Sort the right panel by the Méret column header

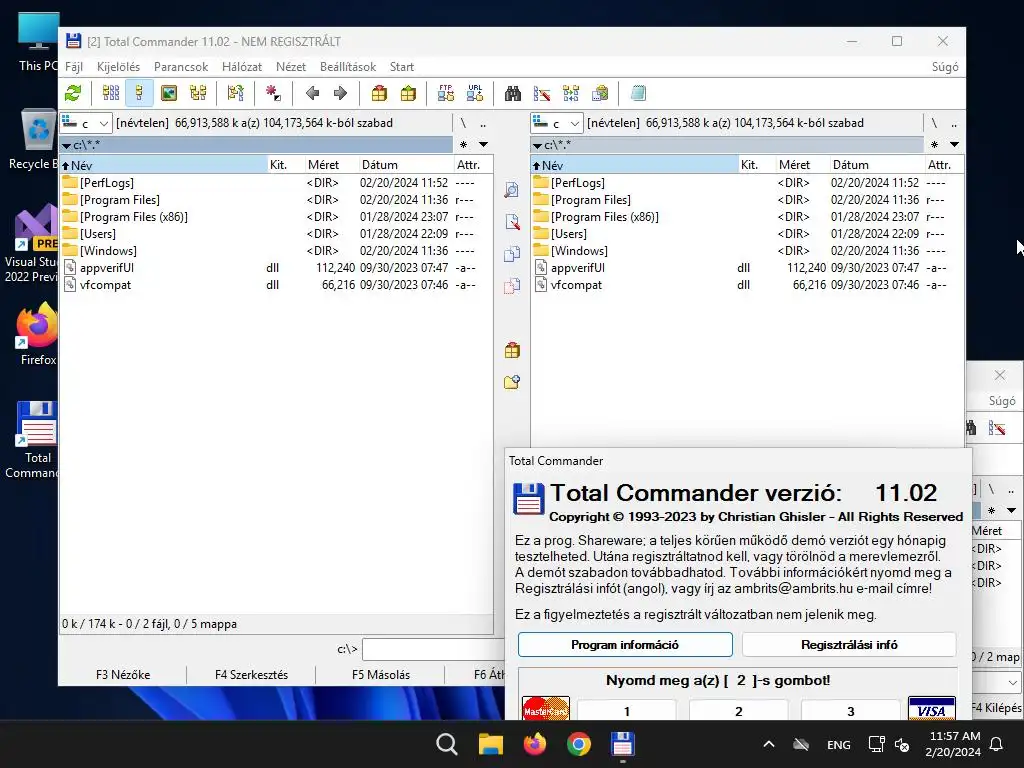802,165
